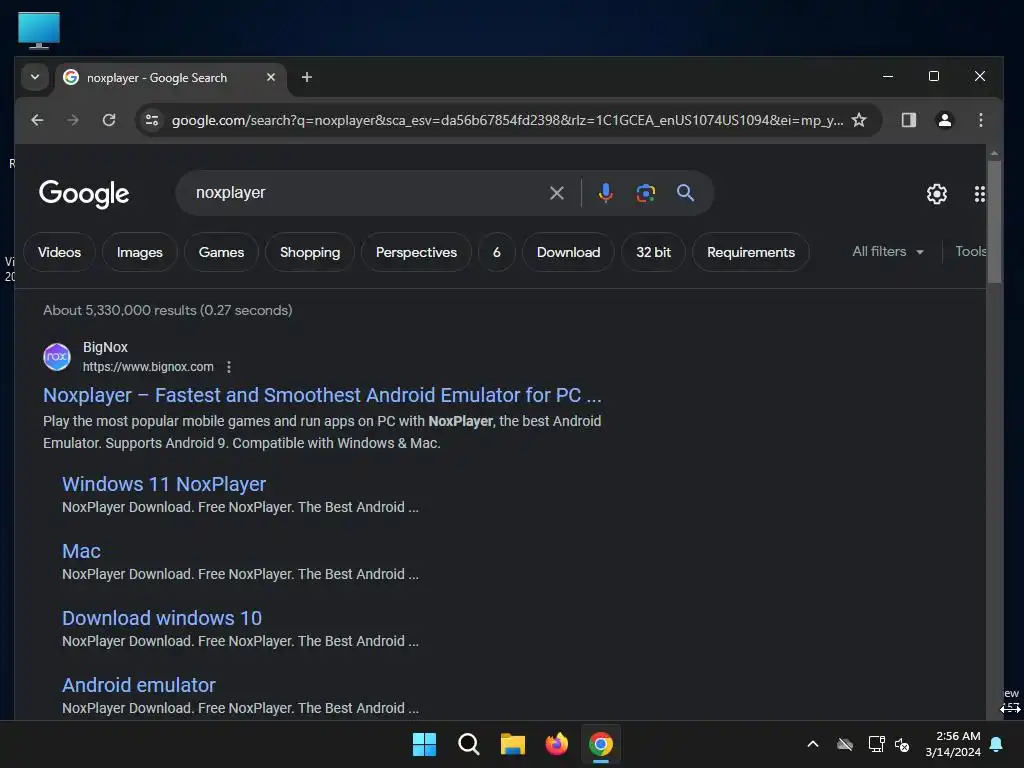Click into the noxplayer search field

pos(366,193)
